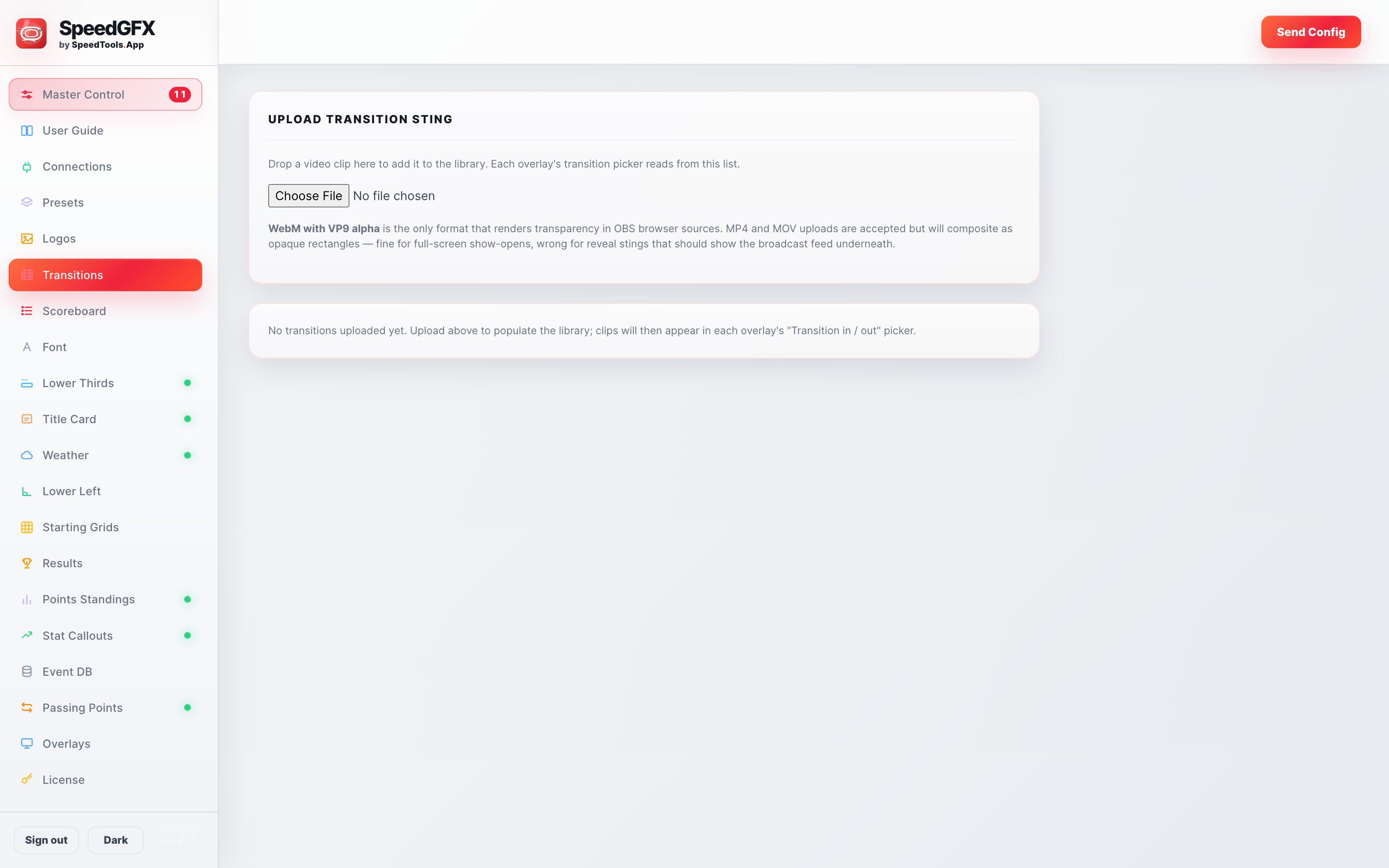This screenshot has height=868, width=1389.
Task: Open the Results page
Action: coord(105,564)
